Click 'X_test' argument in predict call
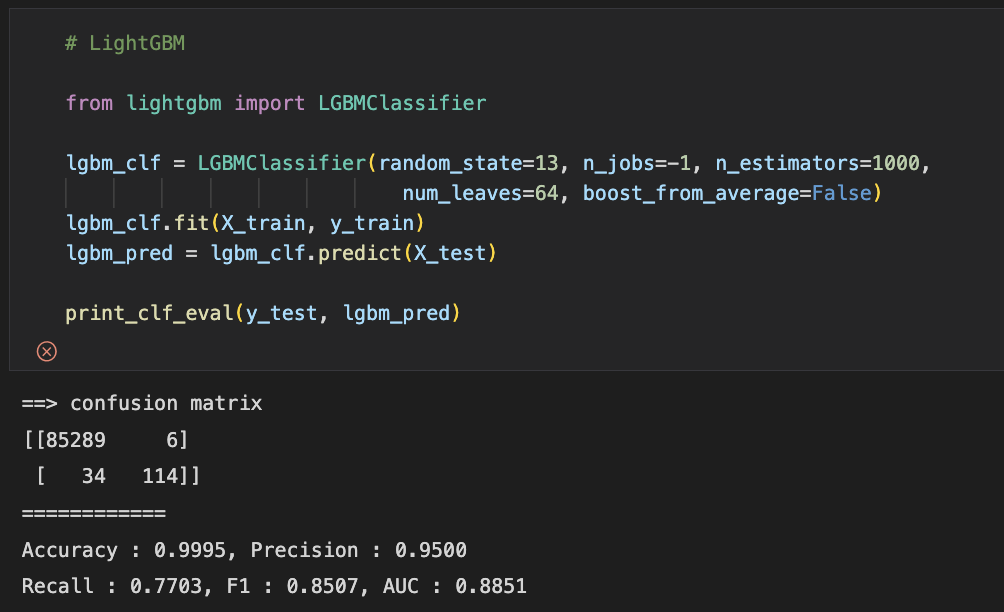 [449, 254]
